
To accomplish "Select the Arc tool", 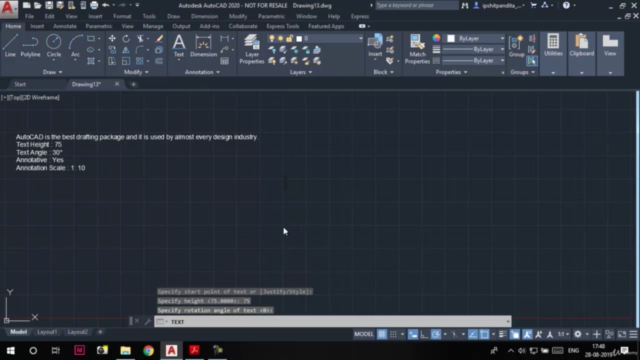I will 75,45.
